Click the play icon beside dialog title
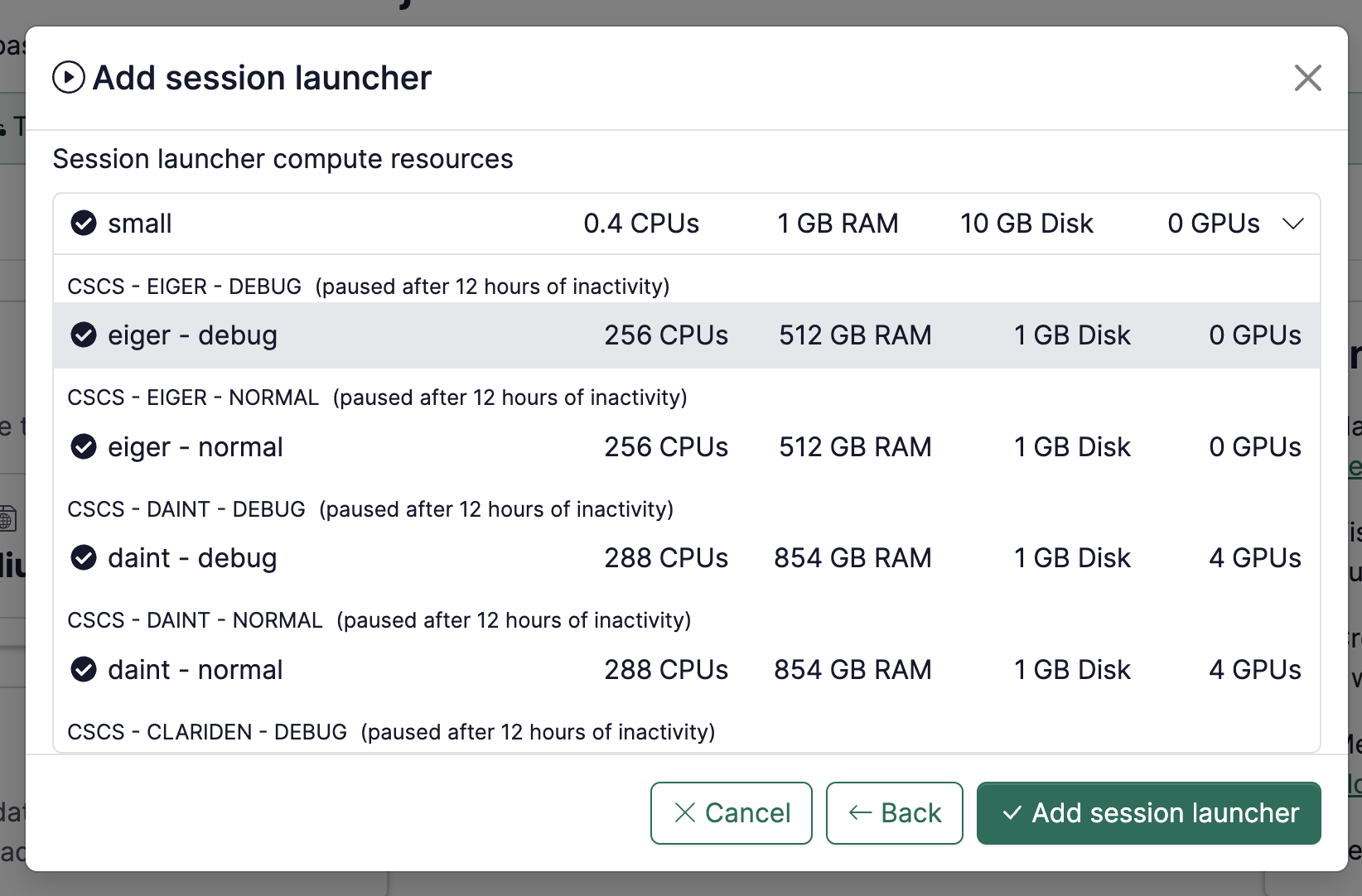The height and width of the screenshot is (896, 1362). pos(70,77)
